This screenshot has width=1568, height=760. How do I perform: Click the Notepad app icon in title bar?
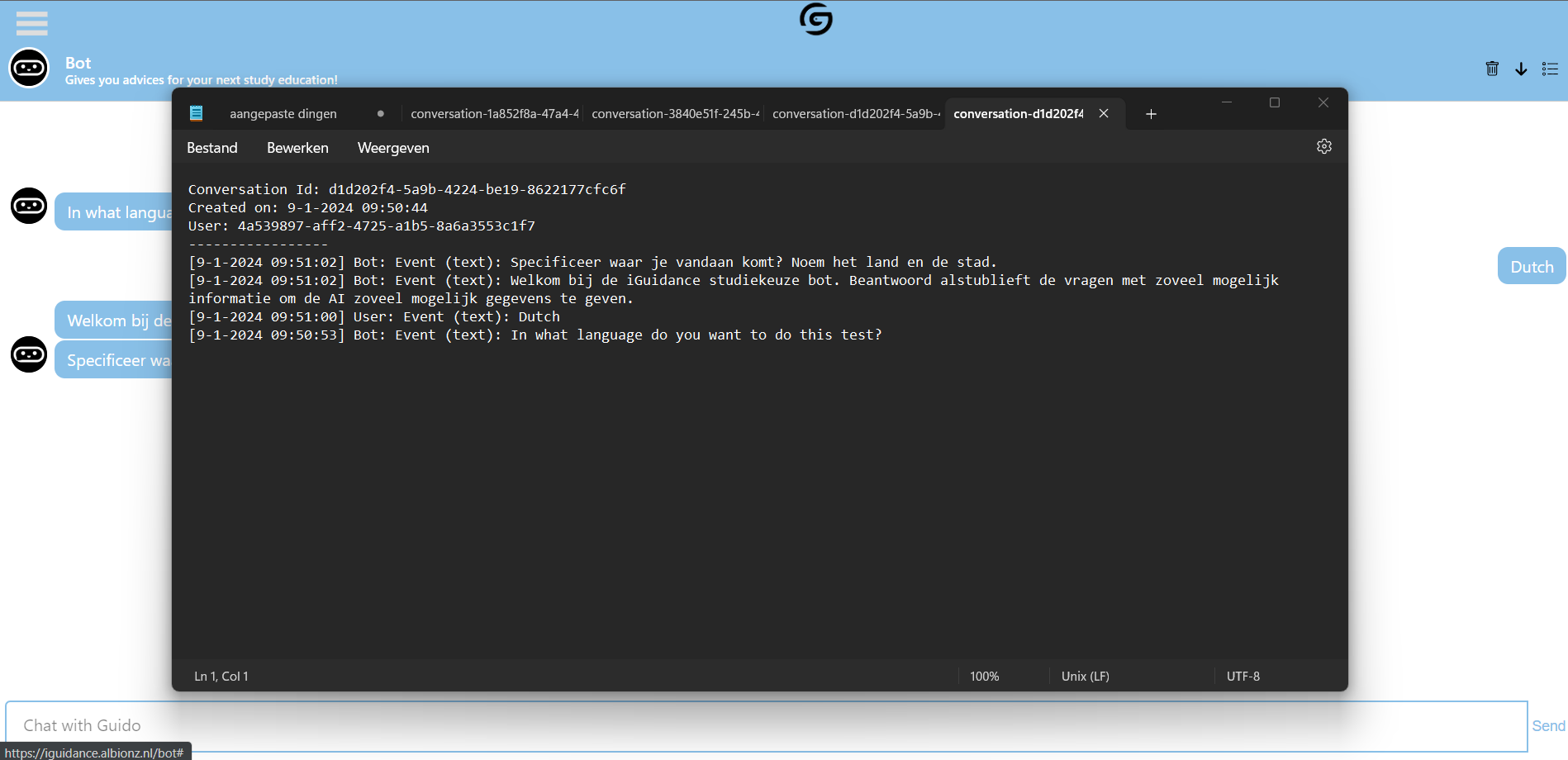click(x=196, y=113)
